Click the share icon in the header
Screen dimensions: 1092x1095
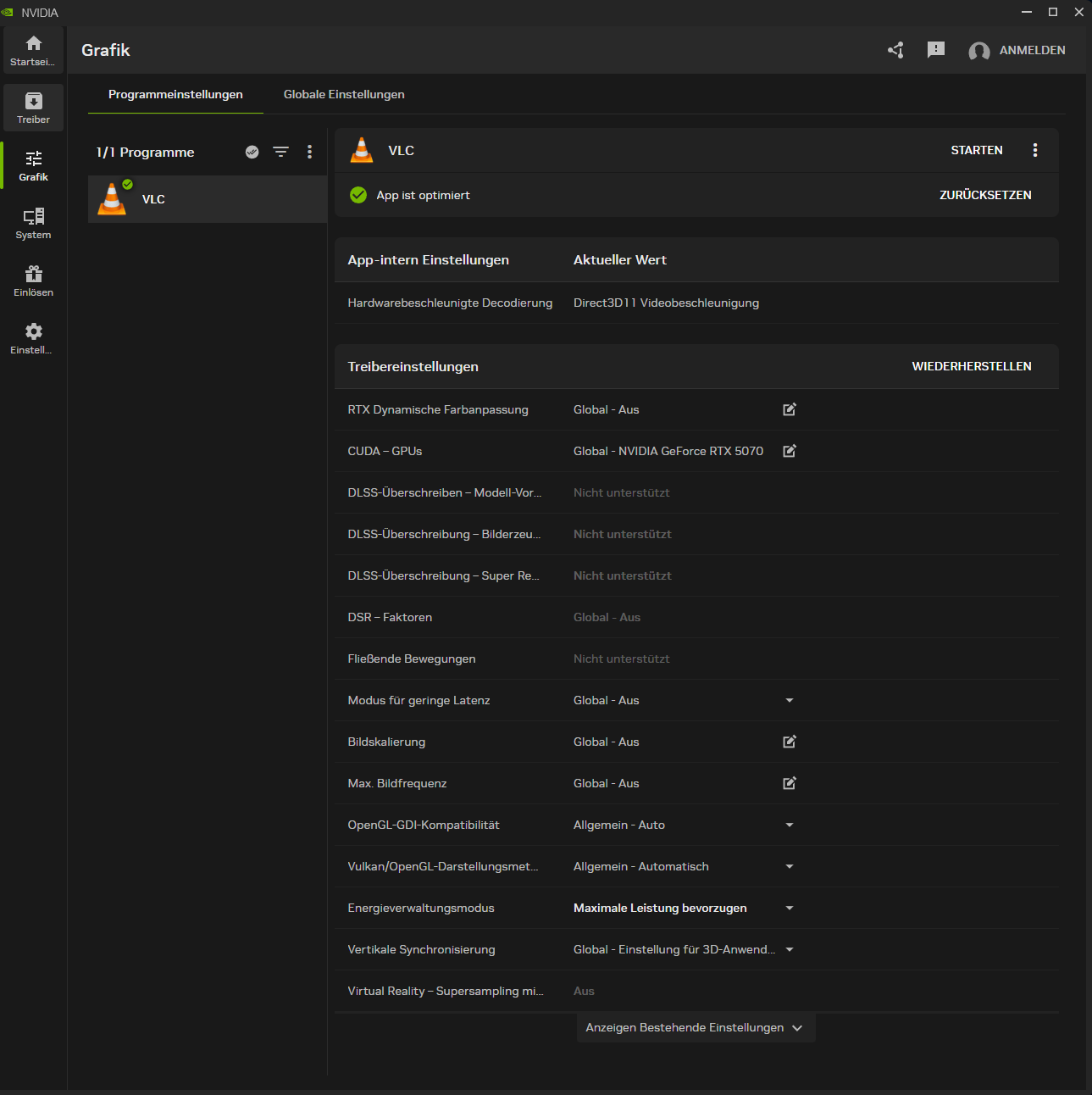pos(895,50)
